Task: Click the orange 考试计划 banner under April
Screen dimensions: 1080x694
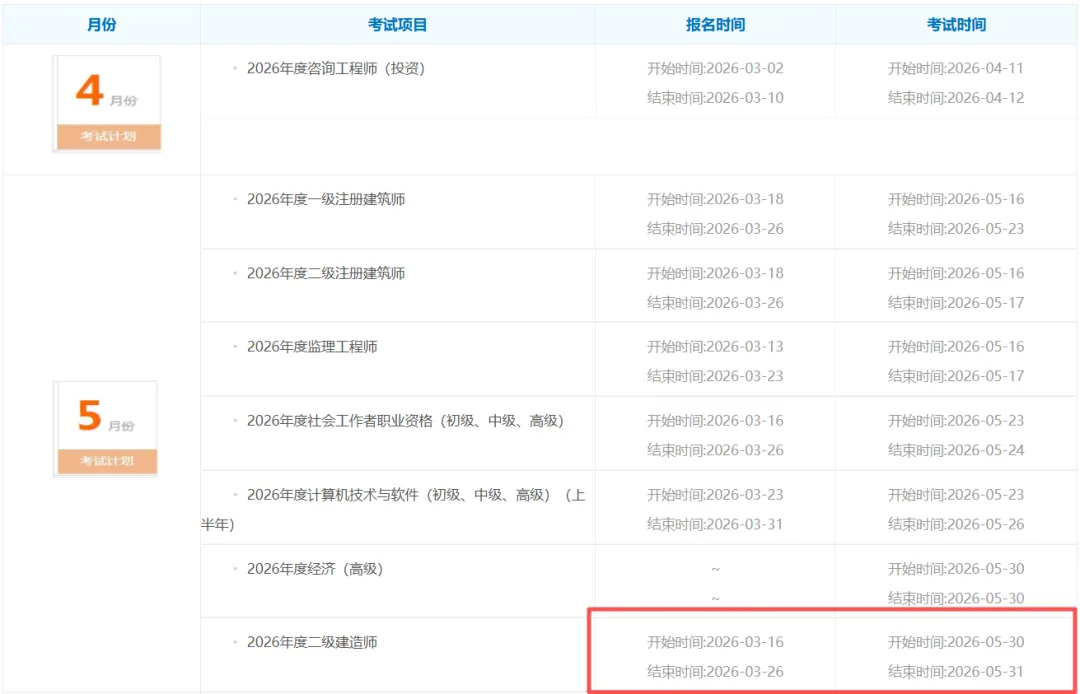Action: [x=106, y=137]
